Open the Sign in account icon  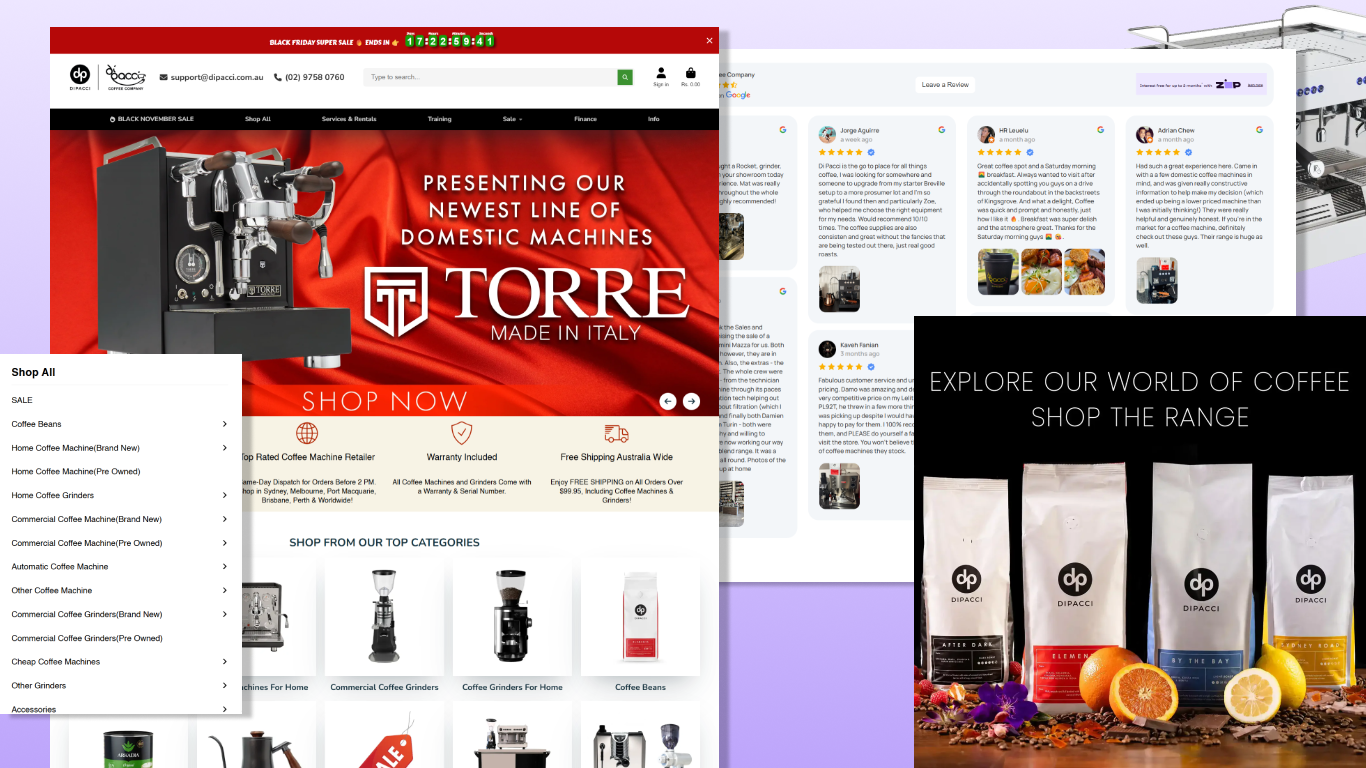pos(661,73)
